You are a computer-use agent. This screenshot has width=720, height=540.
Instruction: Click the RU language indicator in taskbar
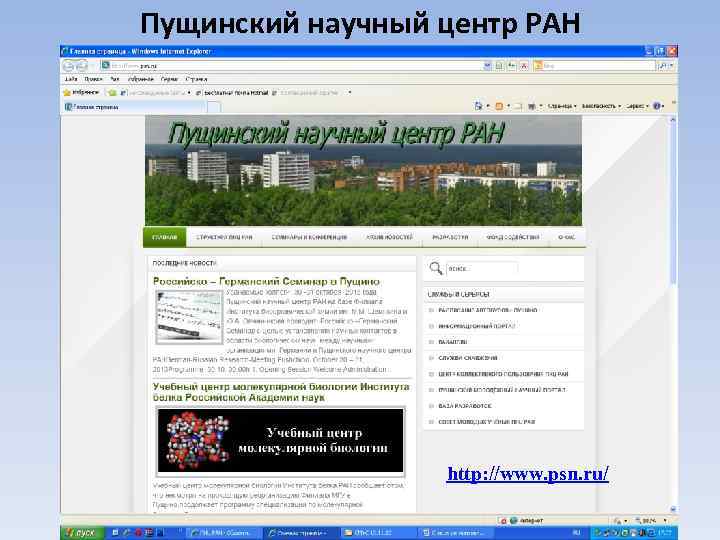coord(577,533)
